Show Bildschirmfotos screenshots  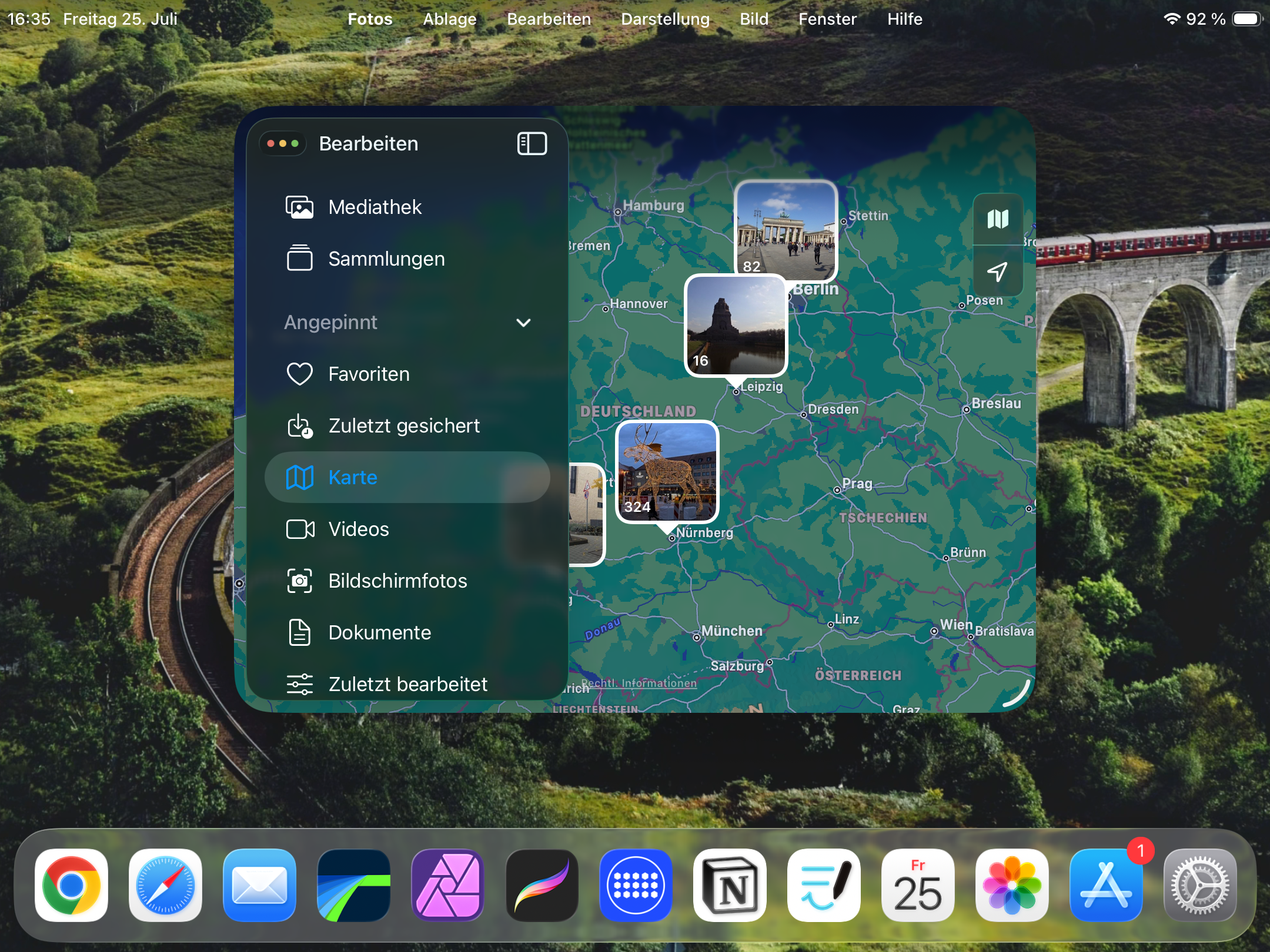(397, 581)
